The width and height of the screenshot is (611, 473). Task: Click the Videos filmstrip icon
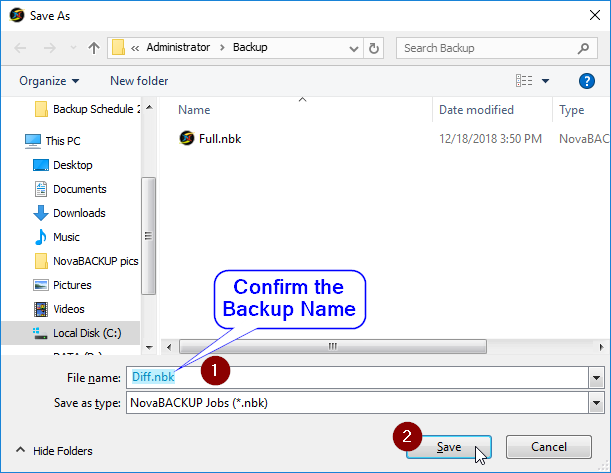click(41, 309)
